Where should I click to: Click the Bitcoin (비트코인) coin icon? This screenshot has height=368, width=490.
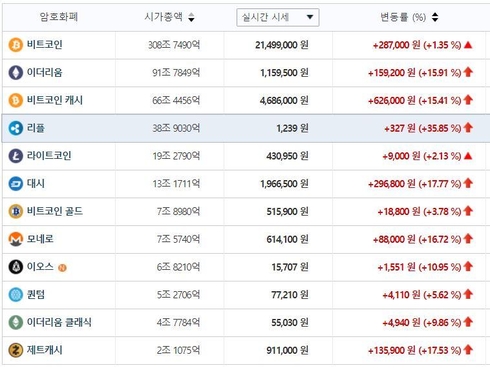click(16, 45)
